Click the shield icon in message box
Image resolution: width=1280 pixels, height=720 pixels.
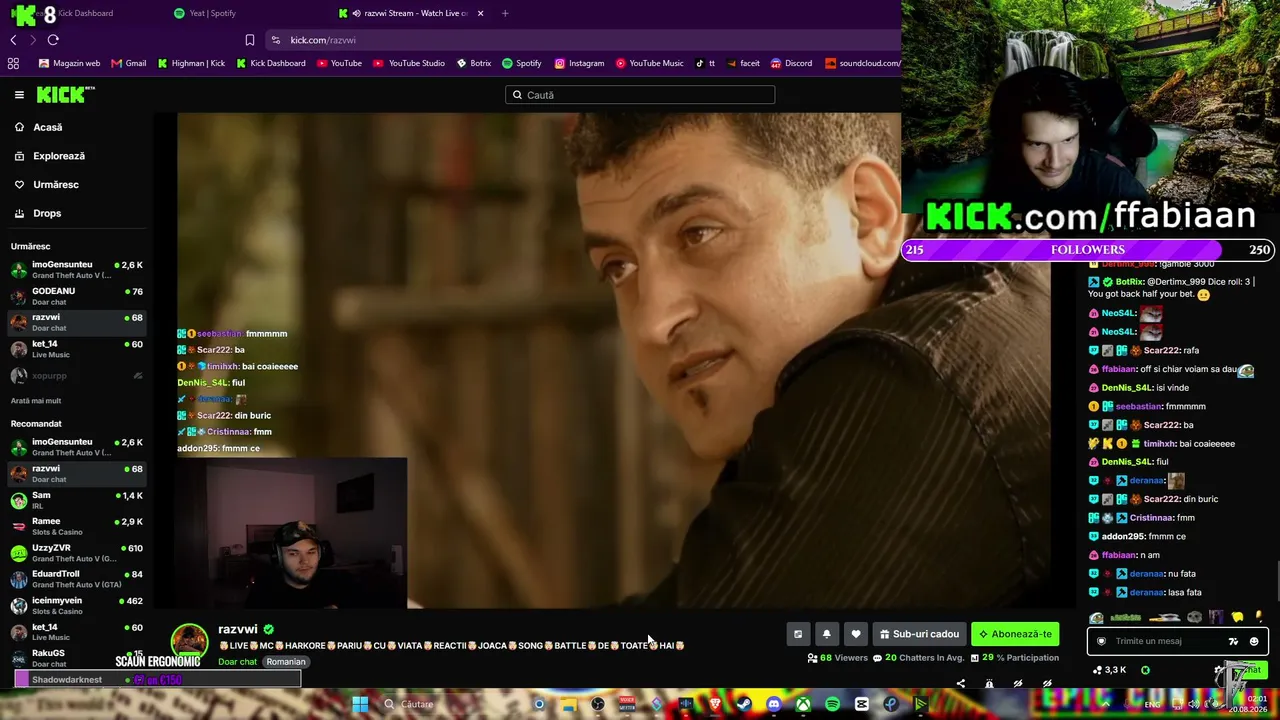pyautogui.click(x=1102, y=642)
